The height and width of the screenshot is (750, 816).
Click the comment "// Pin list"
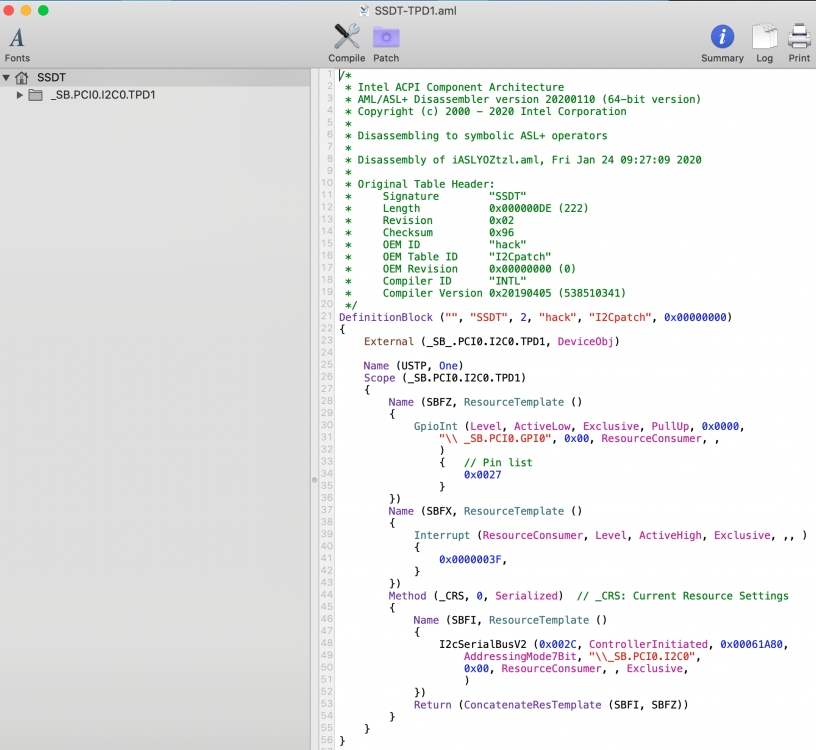(x=498, y=463)
